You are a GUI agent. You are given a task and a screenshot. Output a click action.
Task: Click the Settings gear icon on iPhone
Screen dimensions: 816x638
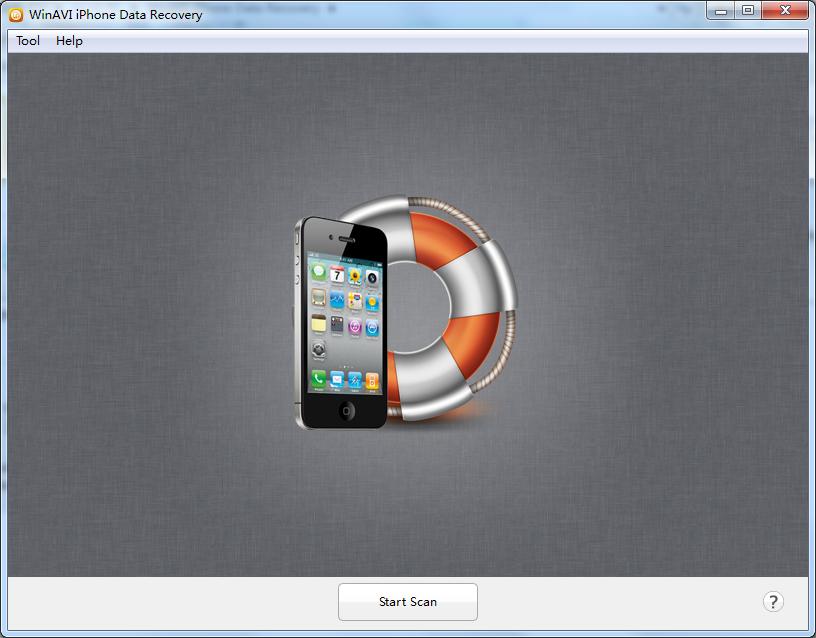(318, 349)
